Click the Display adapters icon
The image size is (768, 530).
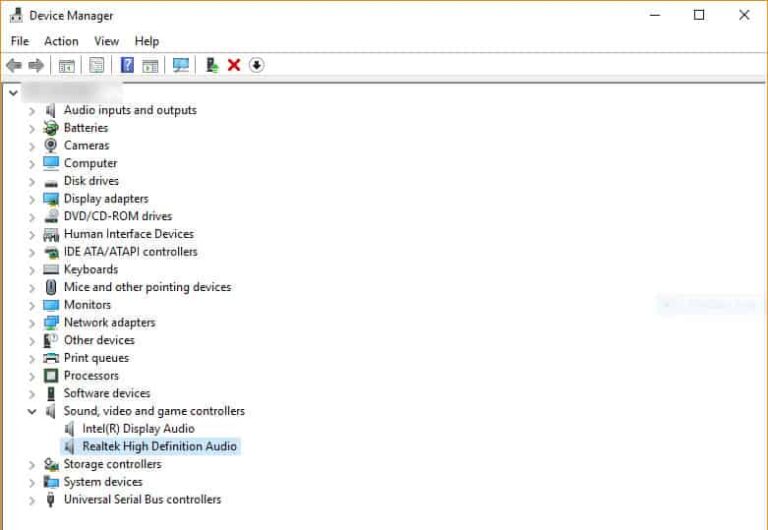(51, 199)
